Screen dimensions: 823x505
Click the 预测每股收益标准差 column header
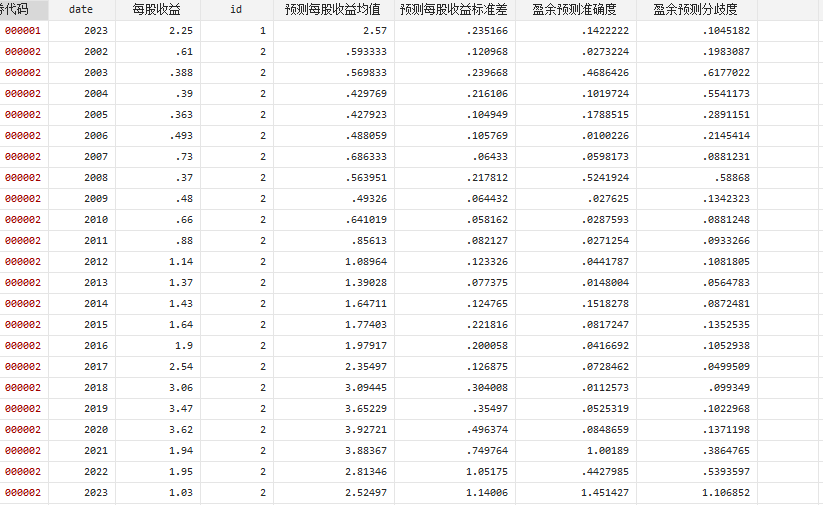(454, 9)
